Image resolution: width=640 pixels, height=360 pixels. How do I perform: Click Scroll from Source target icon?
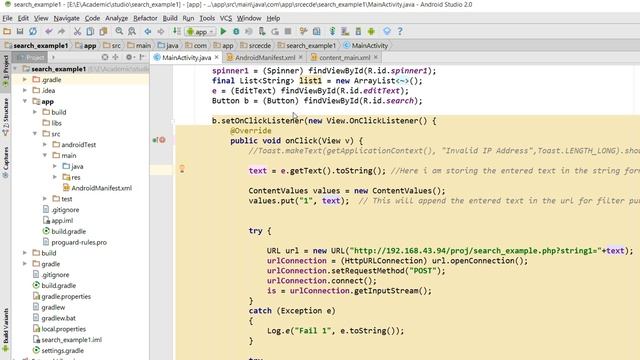click(x=105, y=57)
